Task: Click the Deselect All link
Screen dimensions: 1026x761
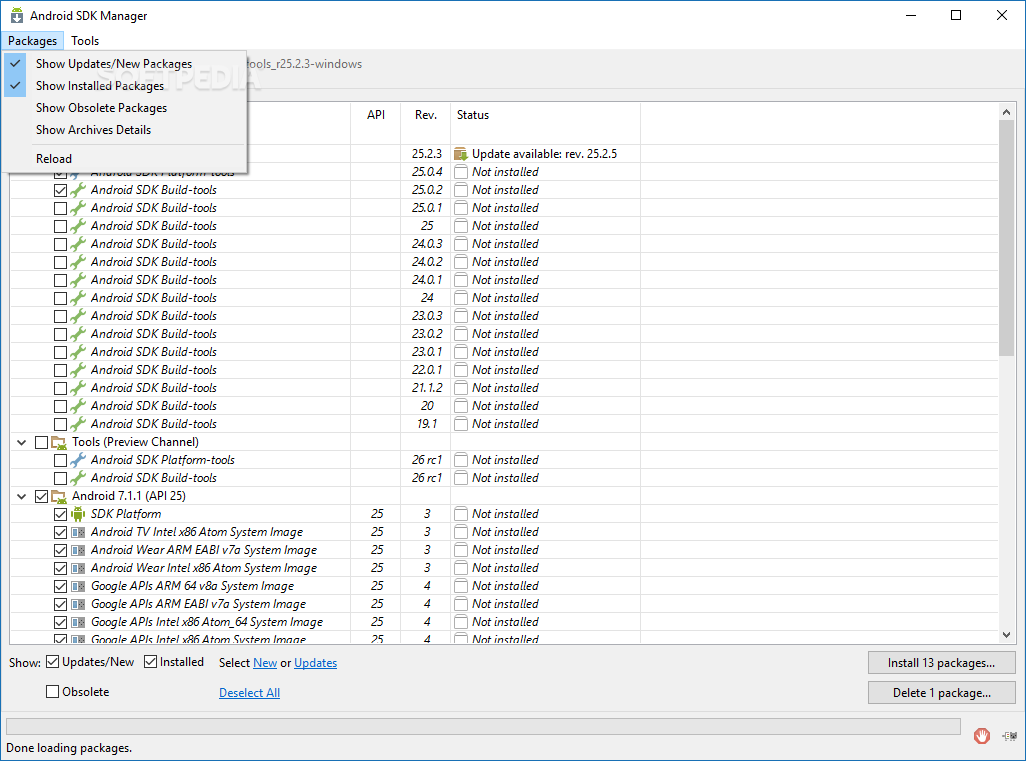Action: 249,693
